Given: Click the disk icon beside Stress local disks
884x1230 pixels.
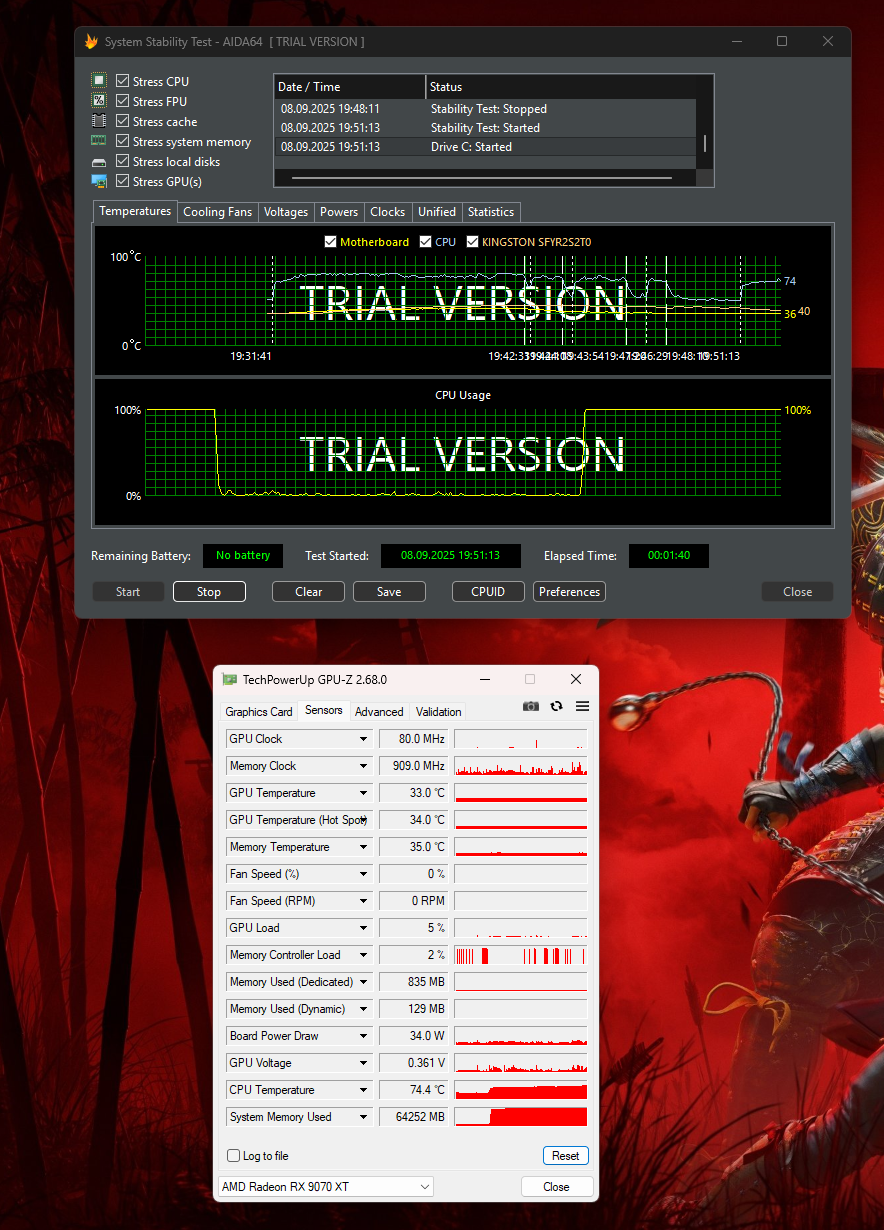Looking at the screenshot, I should coord(99,162).
